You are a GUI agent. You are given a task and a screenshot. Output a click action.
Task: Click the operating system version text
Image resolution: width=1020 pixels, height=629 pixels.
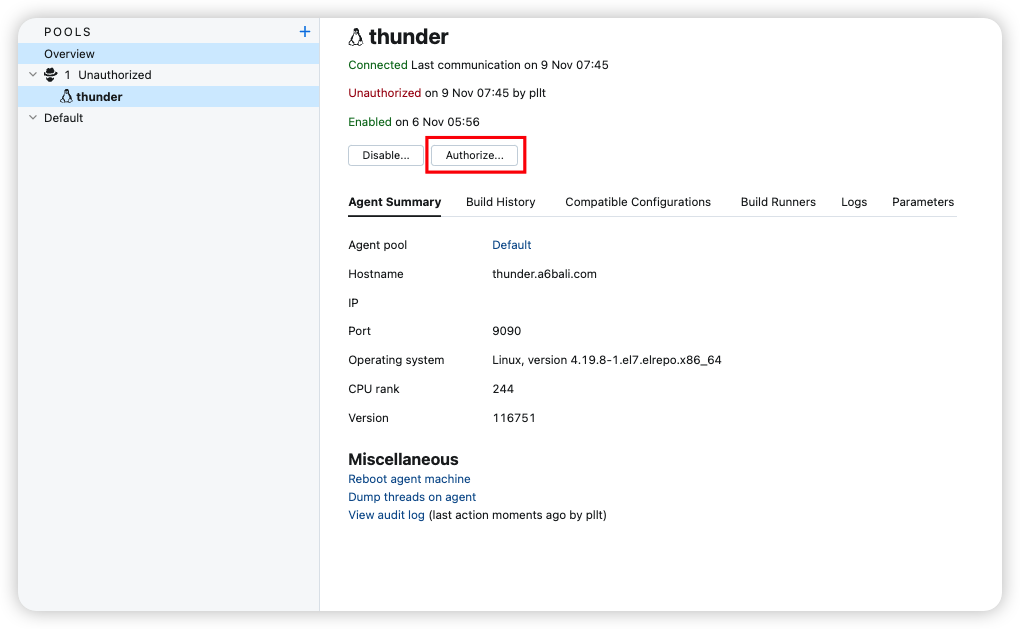(x=606, y=360)
